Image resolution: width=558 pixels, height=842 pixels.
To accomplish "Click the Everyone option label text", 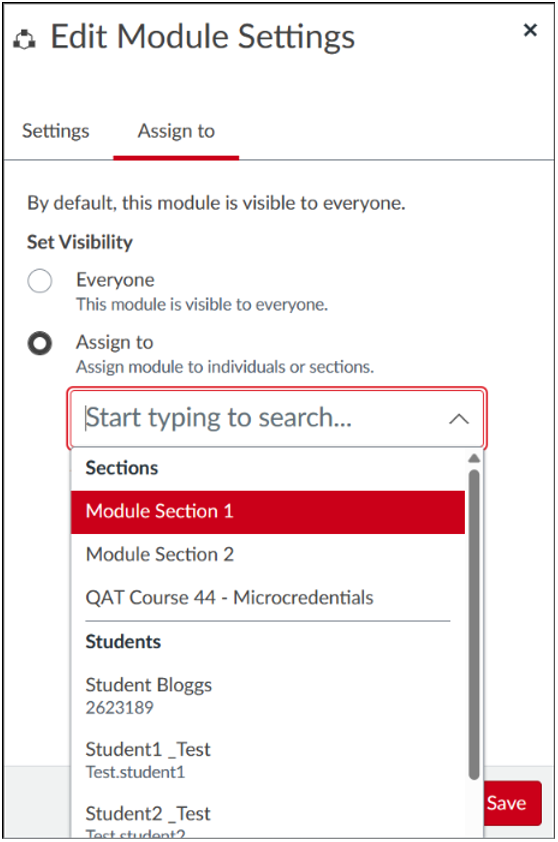I will (x=115, y=280).
